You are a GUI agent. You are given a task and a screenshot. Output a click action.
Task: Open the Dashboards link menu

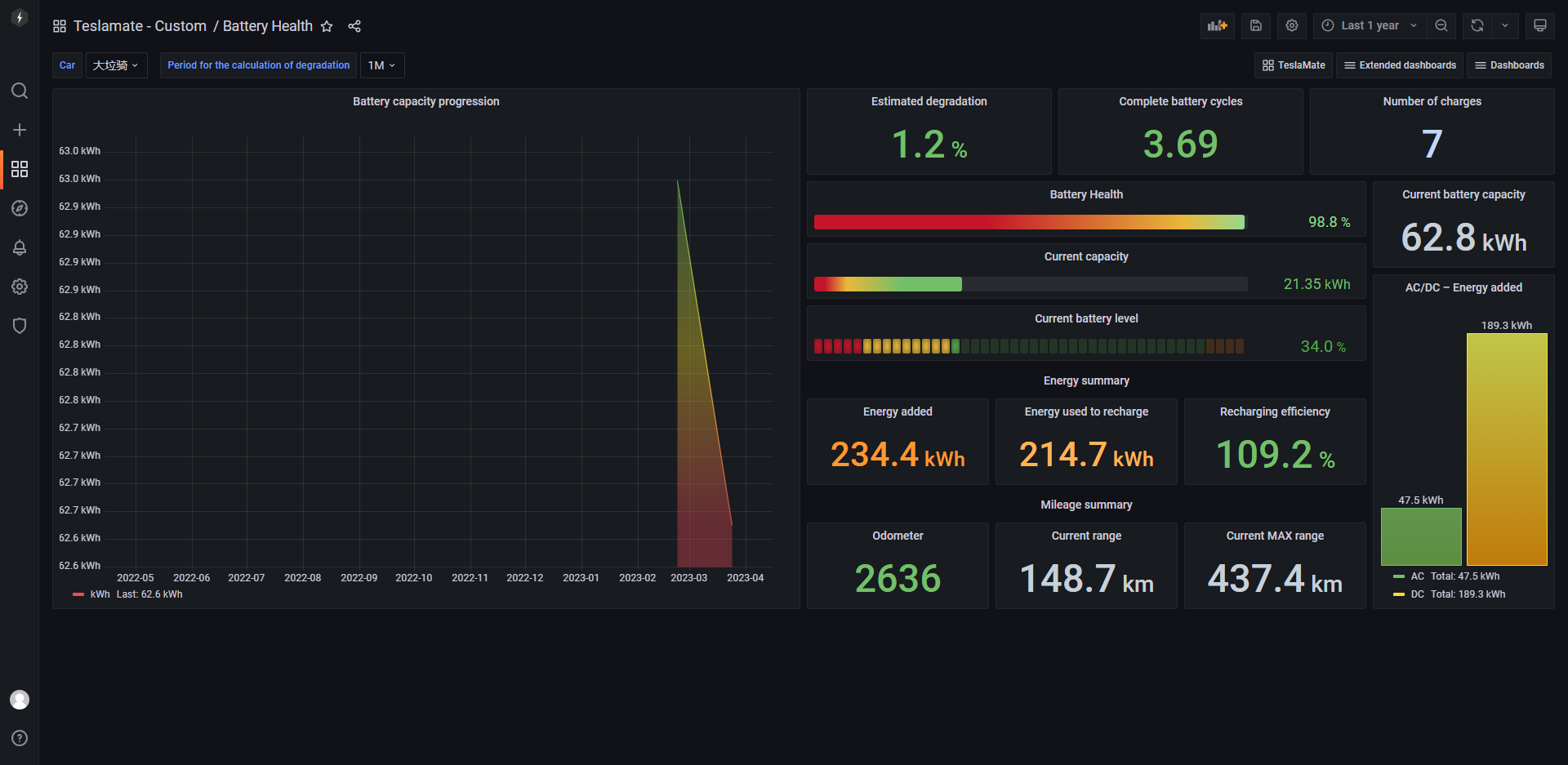(x=1509, y=65)
